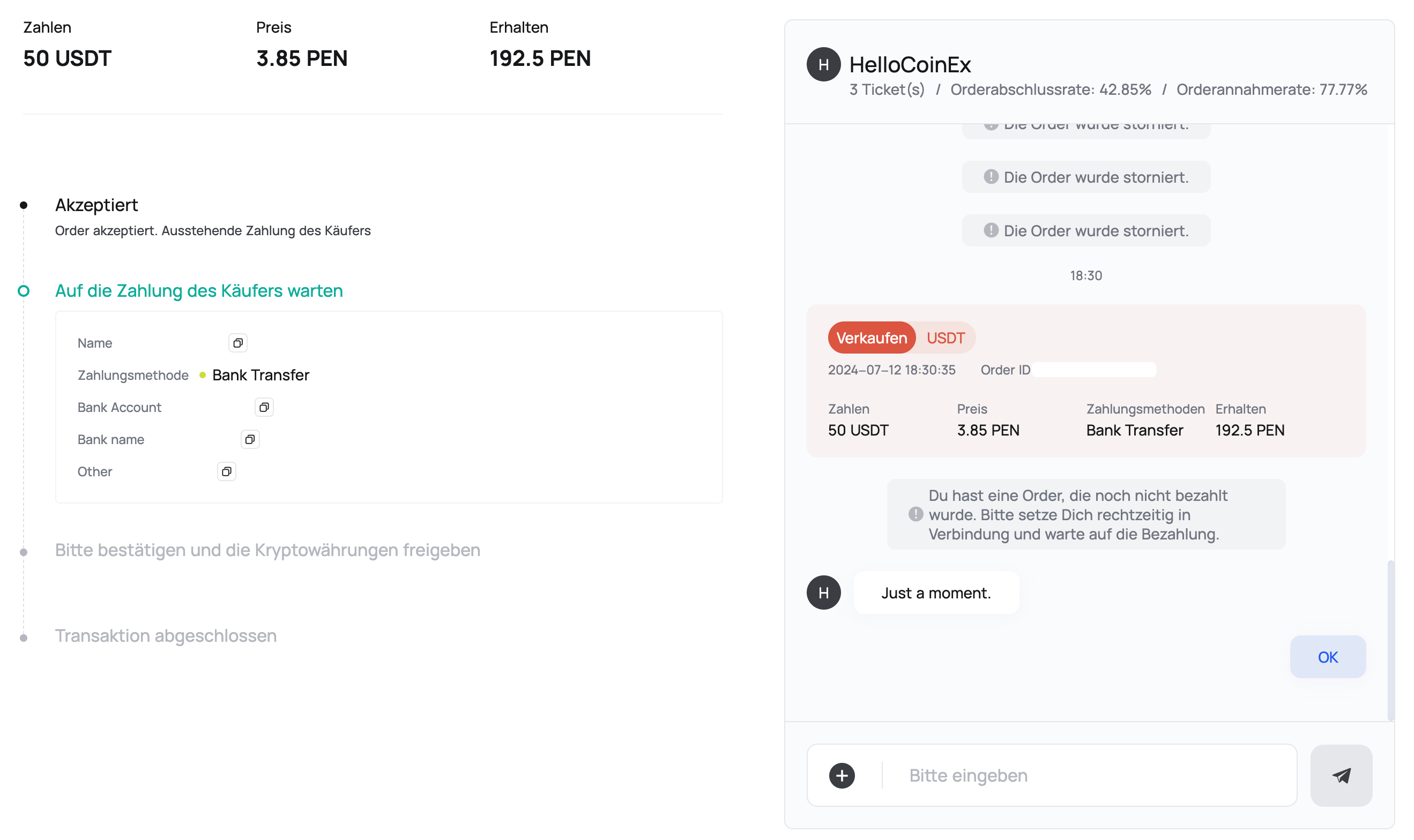This screenshot has height=840, width=1414.
Task: Click Bitte bestätigen und Kryptowährungen freigeben step
Action: pos(267,550)
